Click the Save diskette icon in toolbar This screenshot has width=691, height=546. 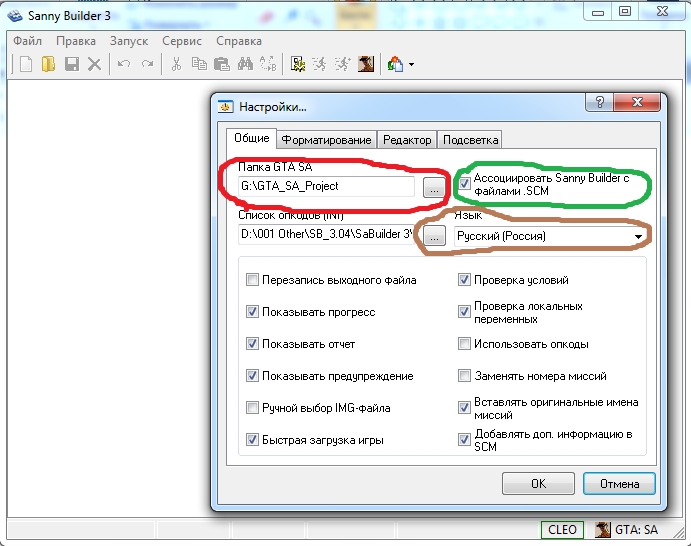(x=71, y=64)
